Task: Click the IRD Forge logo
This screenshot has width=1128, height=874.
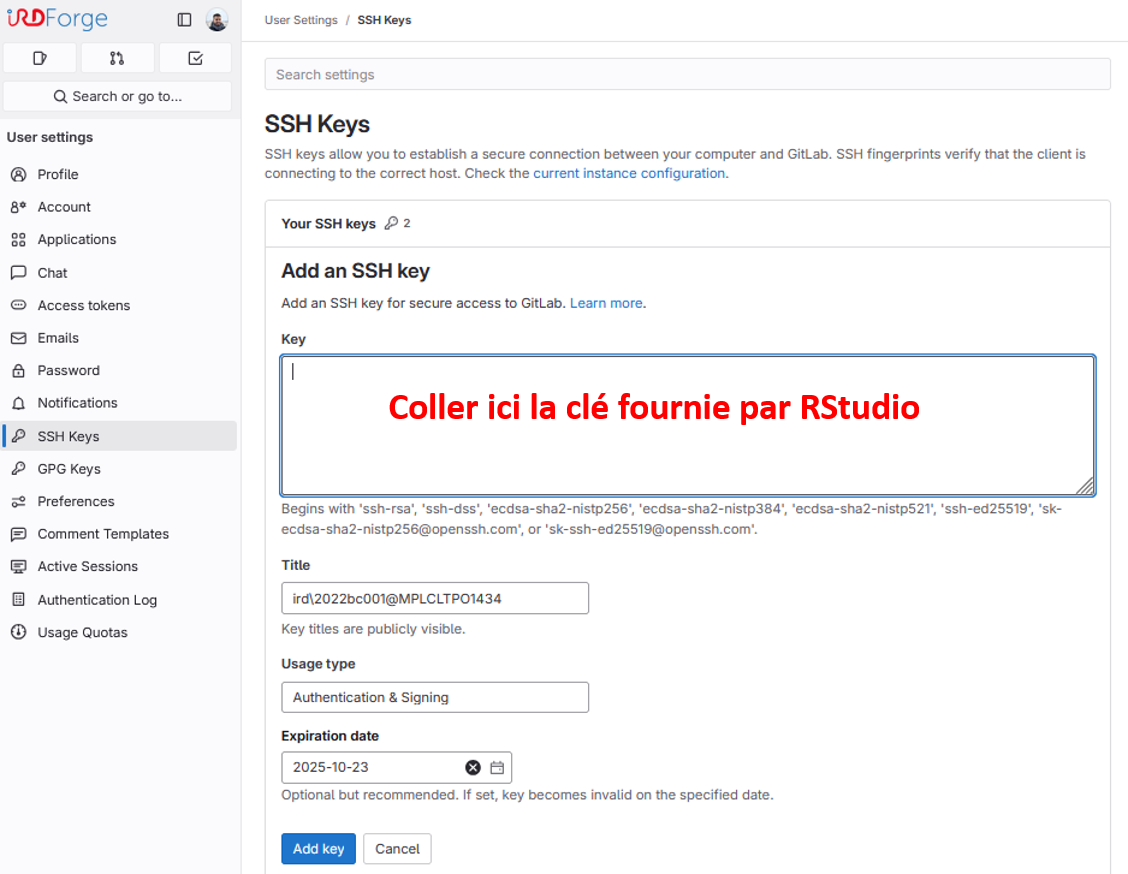Action: tap(57, 19)
